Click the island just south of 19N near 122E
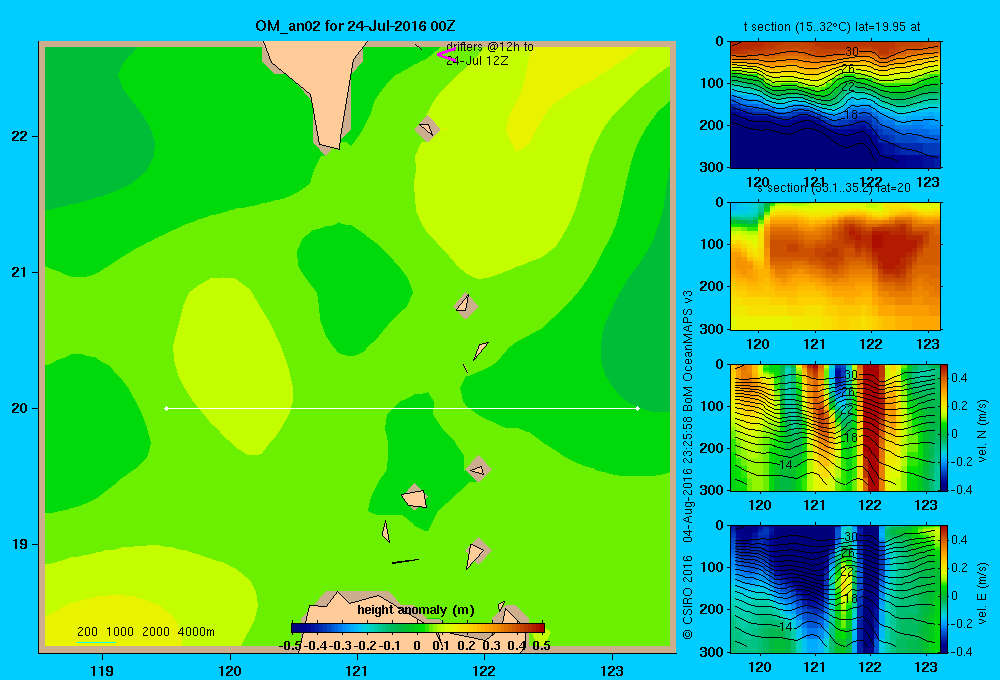 pyautogui.click(x=477, y=552)
